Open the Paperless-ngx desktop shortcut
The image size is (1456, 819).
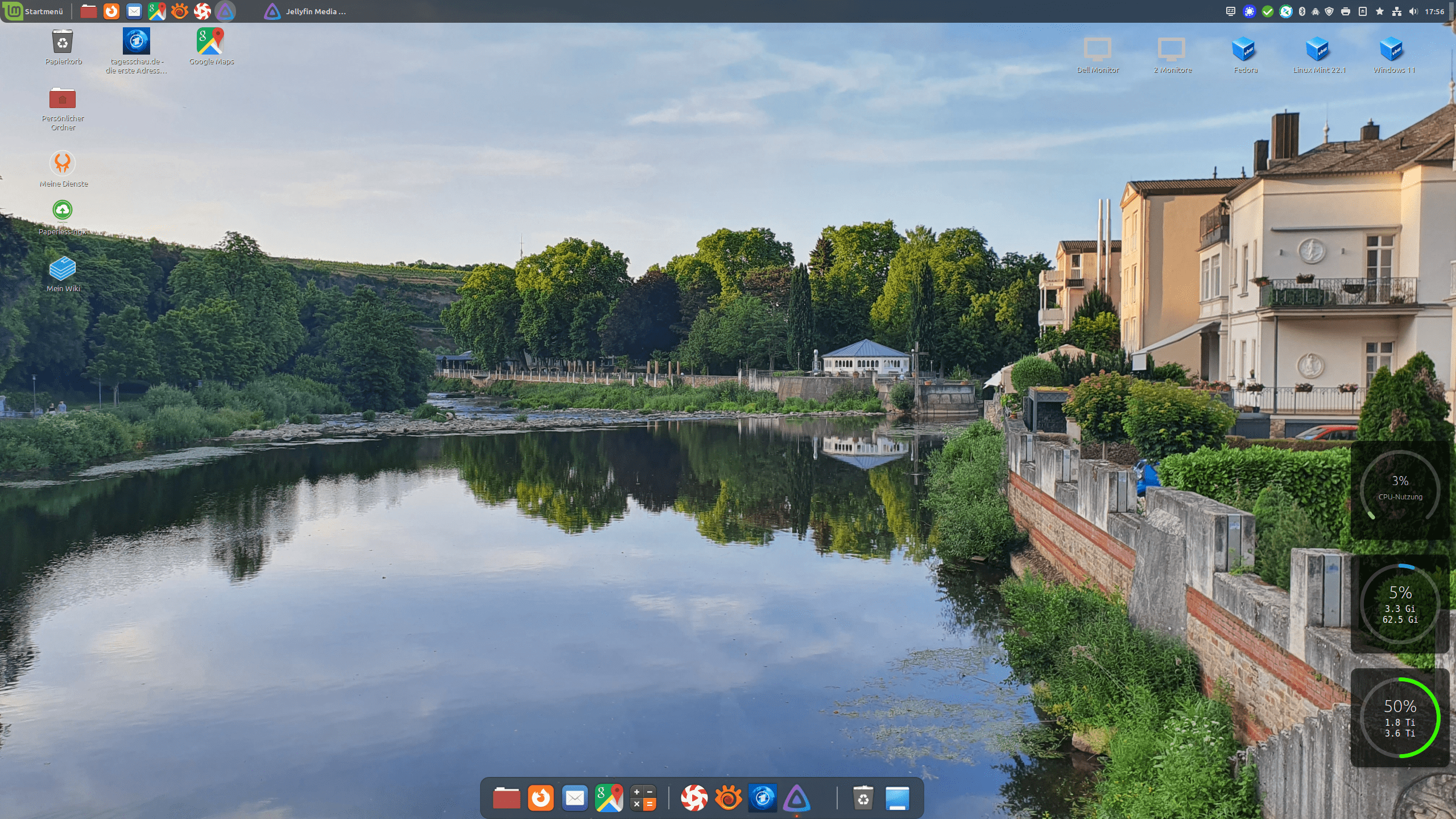63,210
